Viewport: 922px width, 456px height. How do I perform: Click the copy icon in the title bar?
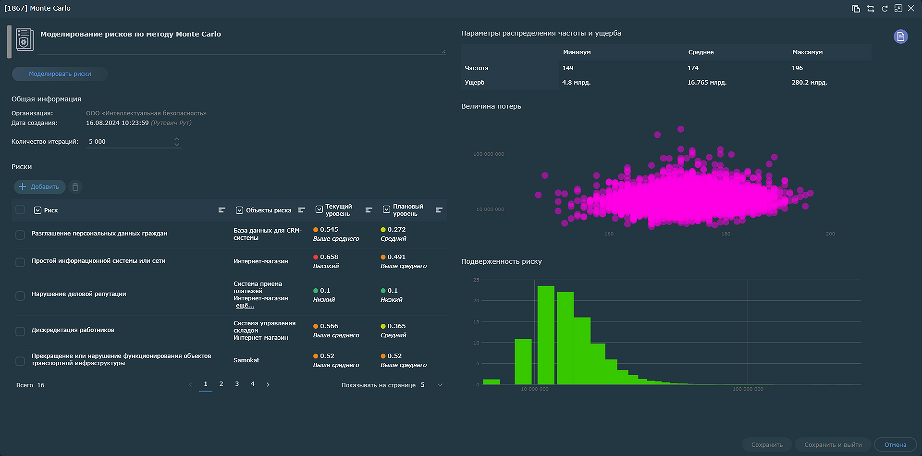(856, 8)
